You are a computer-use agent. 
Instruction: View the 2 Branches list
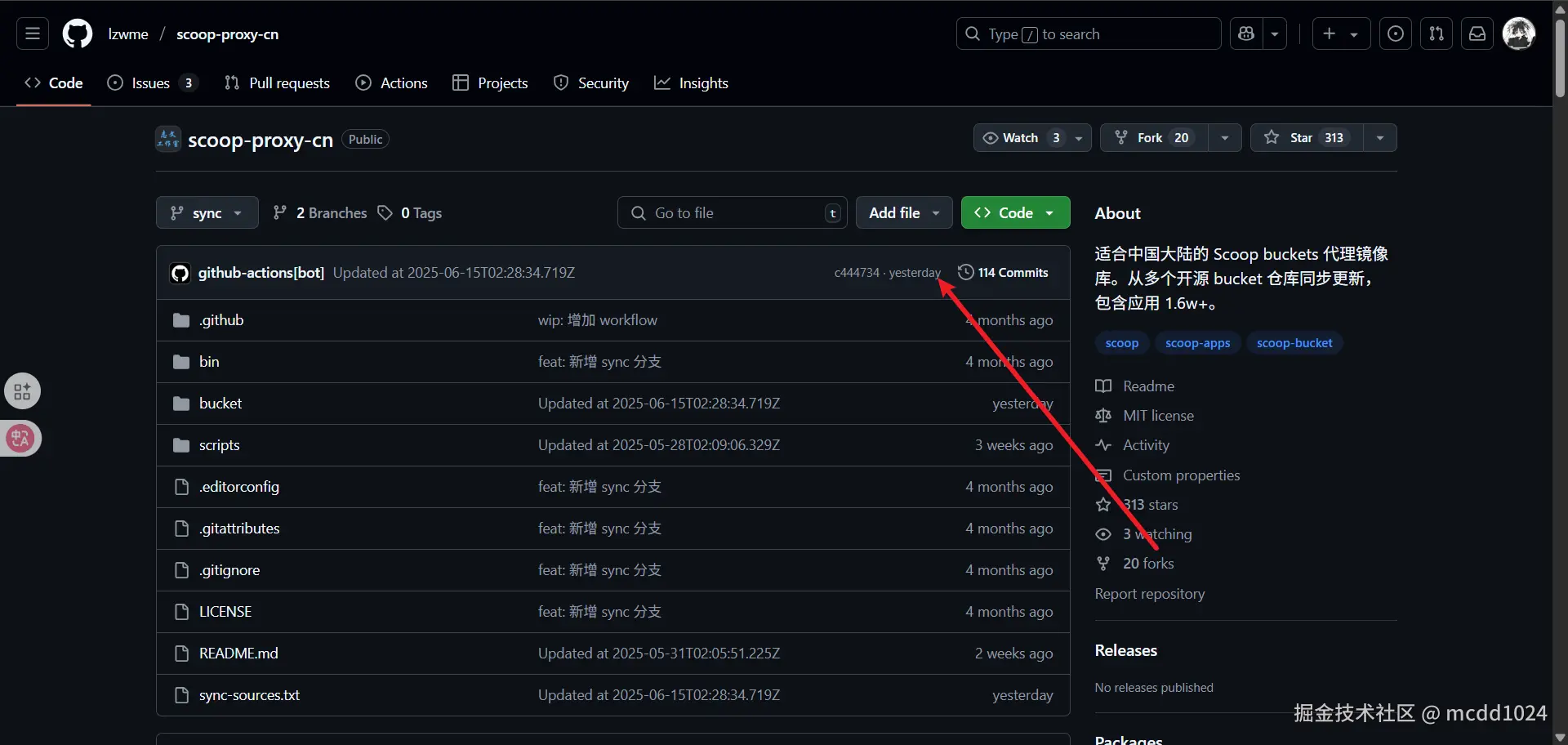tap(320, 212)
